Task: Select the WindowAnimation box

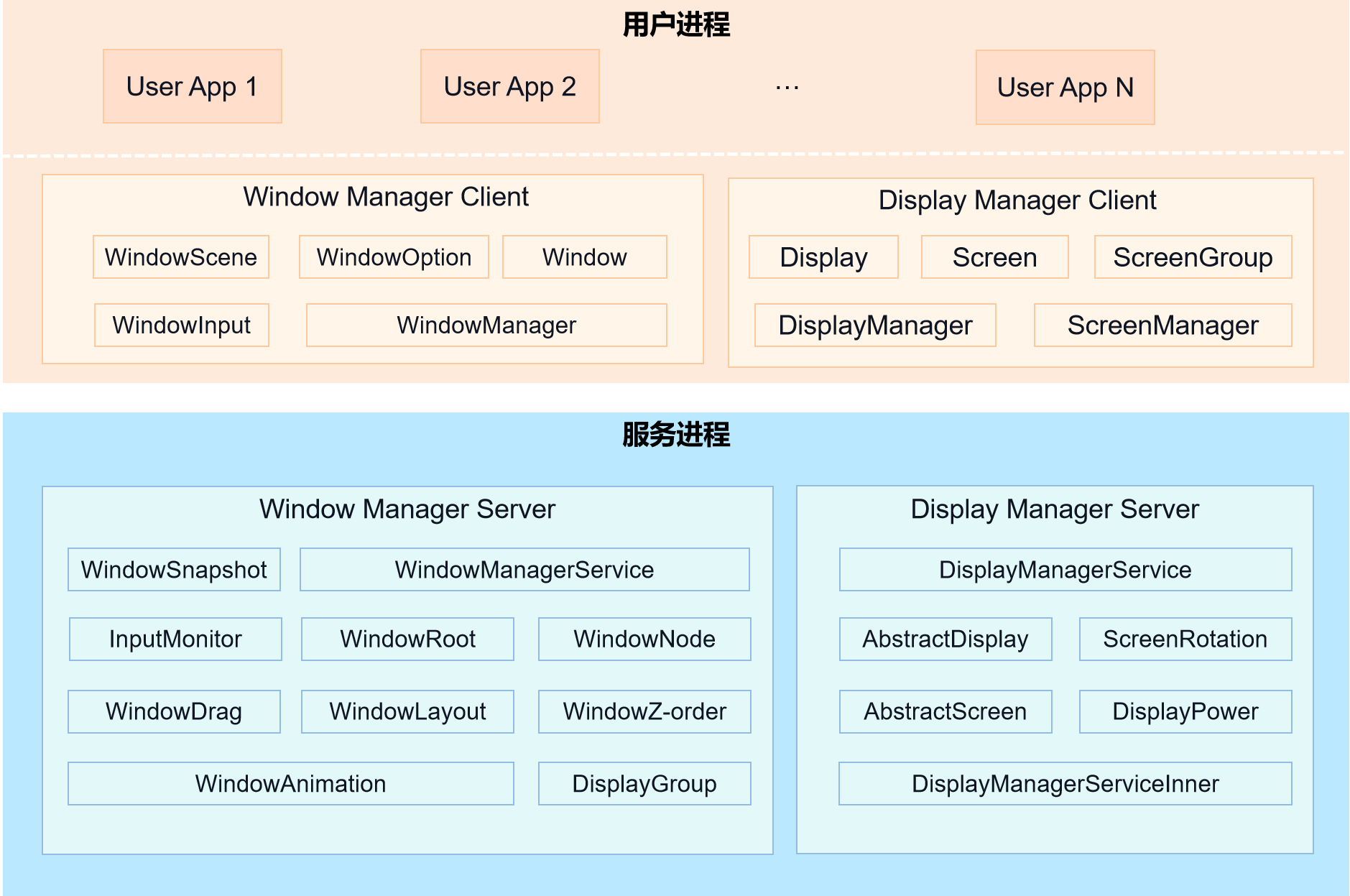Action: (290, 783)
